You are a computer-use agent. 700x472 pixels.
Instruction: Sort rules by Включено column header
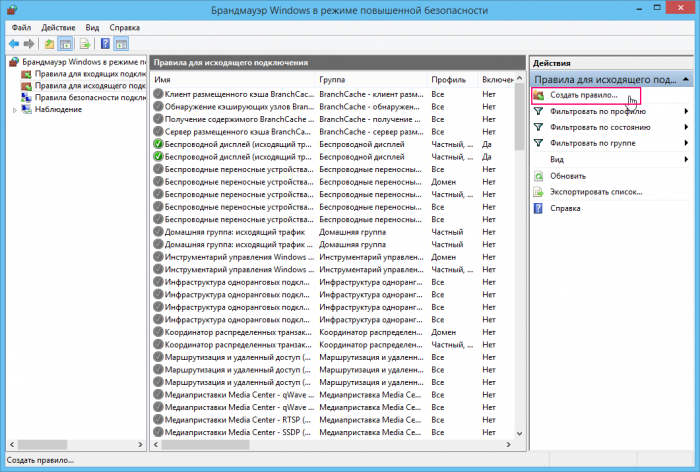pos(496,79)
